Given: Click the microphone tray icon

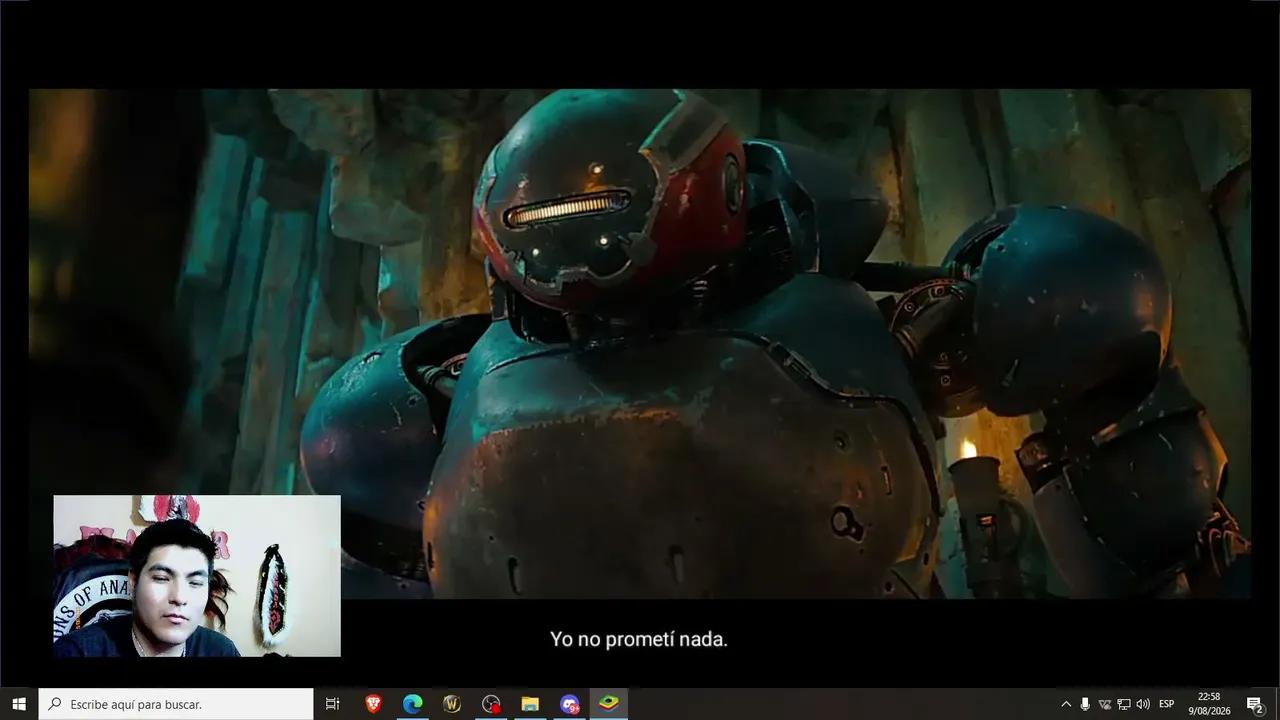Looking at the screenshot, I should [1085, 704].
